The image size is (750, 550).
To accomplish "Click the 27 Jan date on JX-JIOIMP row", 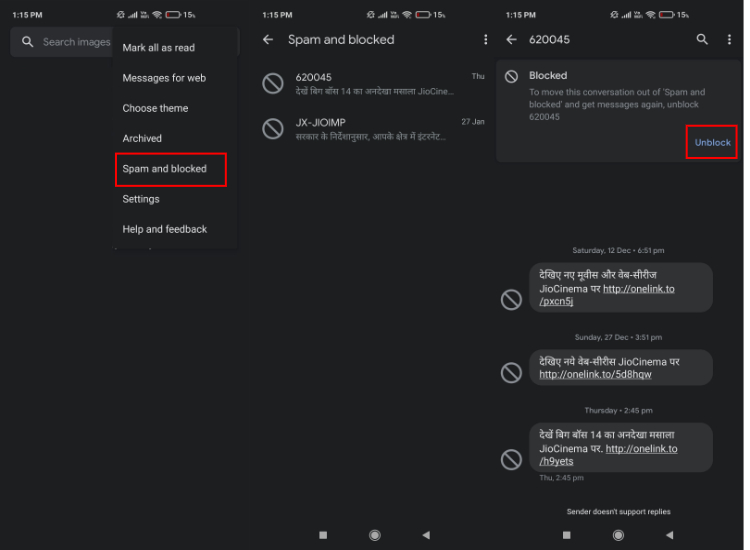I will click(x=473, y=122).
